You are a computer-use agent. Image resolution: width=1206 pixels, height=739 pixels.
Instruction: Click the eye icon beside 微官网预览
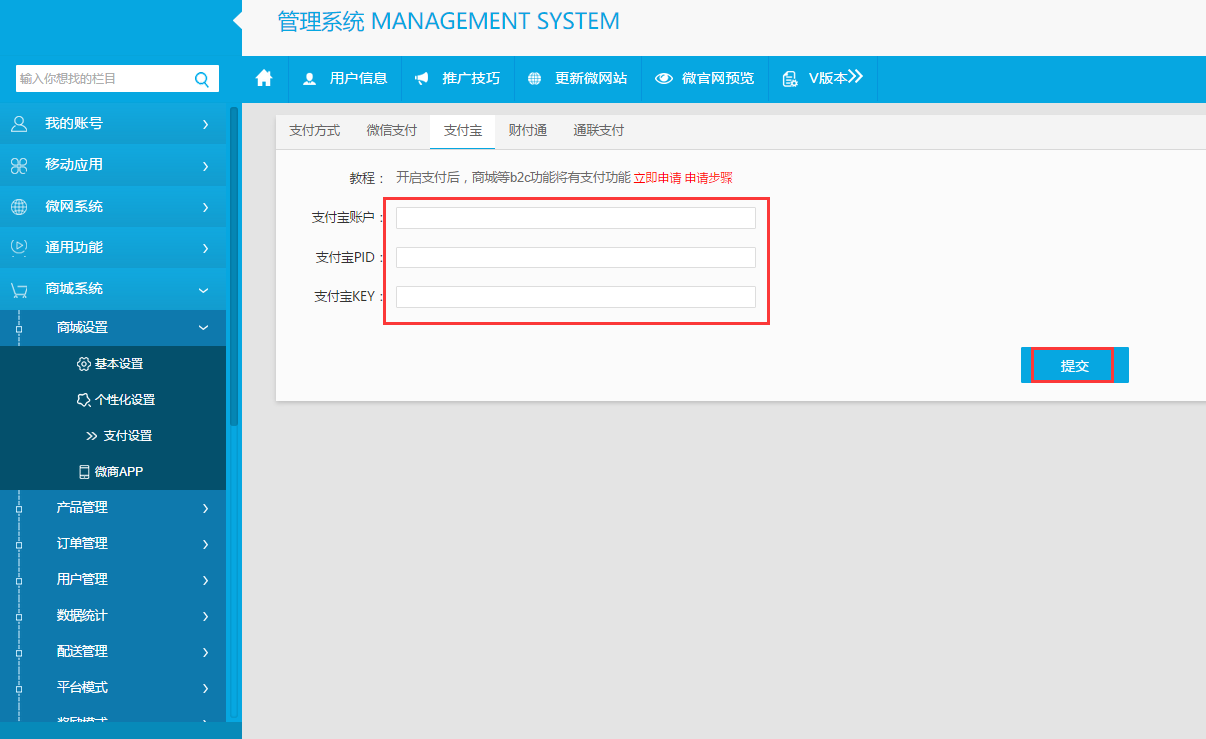pyautogui.click(x=664, y=79)
